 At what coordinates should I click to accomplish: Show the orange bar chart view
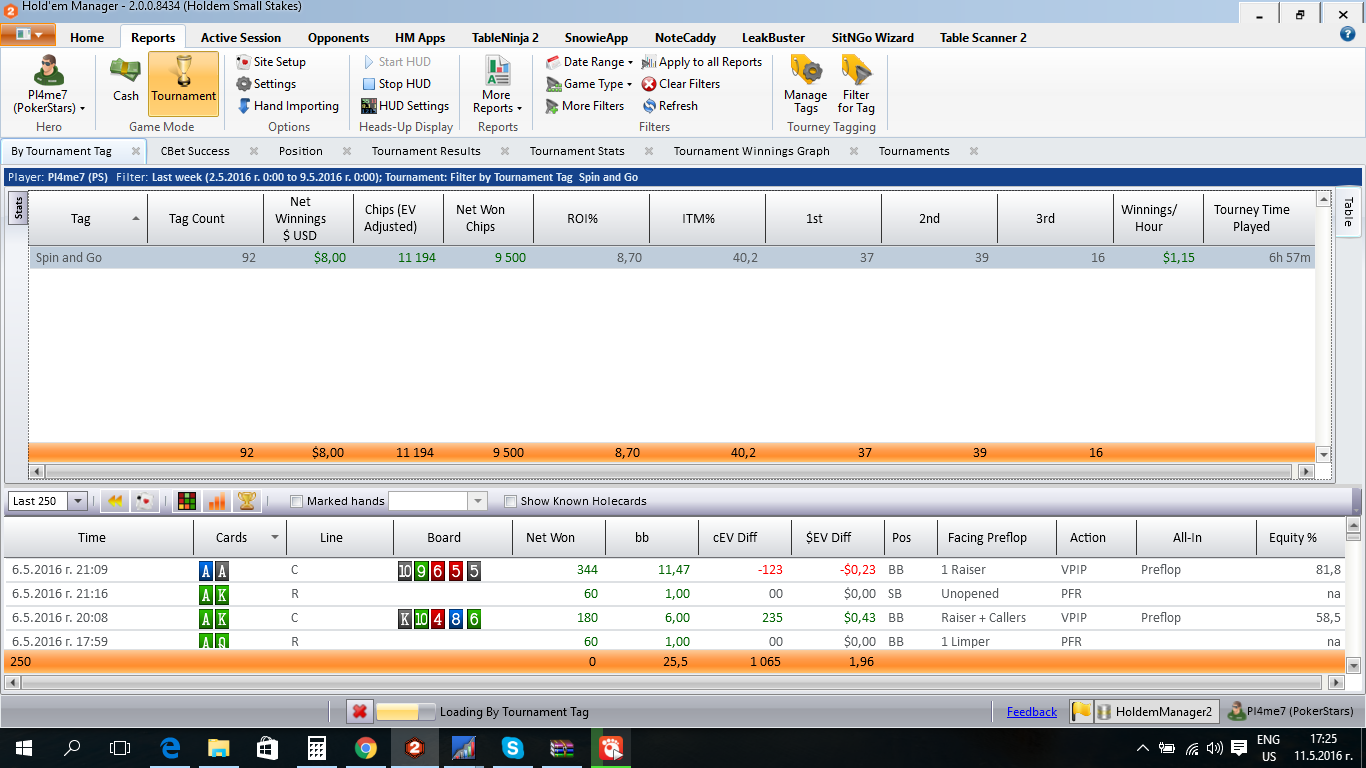[216, 501]
